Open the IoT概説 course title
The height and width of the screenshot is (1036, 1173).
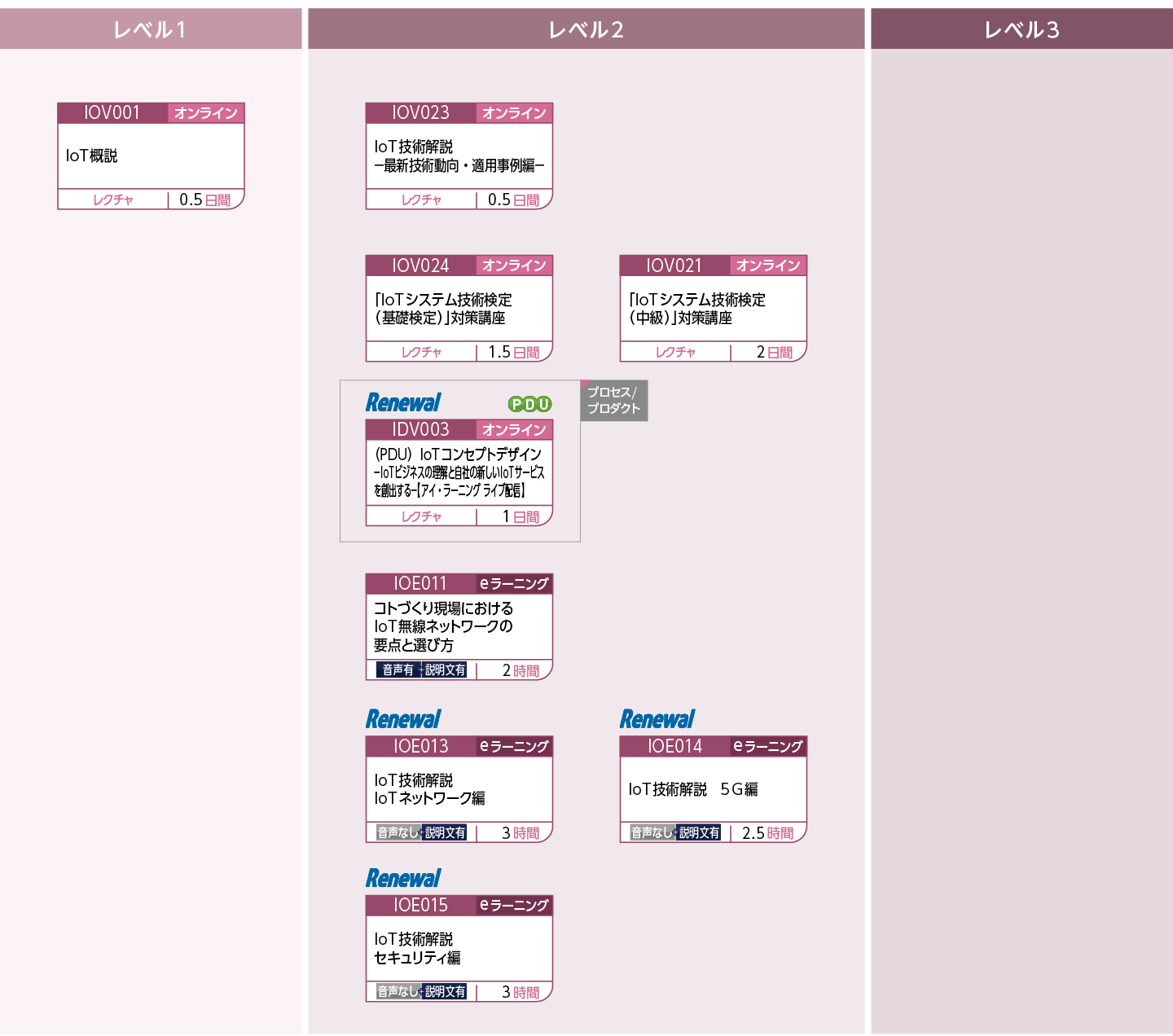click(92, 156)
